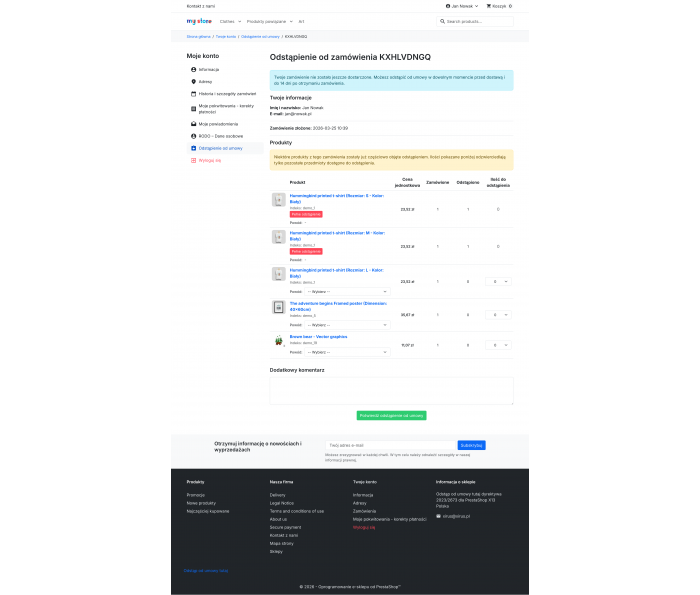The width and height of the screenshot is (700, 595).
Task: Open quantity dropdown for Framed poster
Action: click(x=497, y=315)
